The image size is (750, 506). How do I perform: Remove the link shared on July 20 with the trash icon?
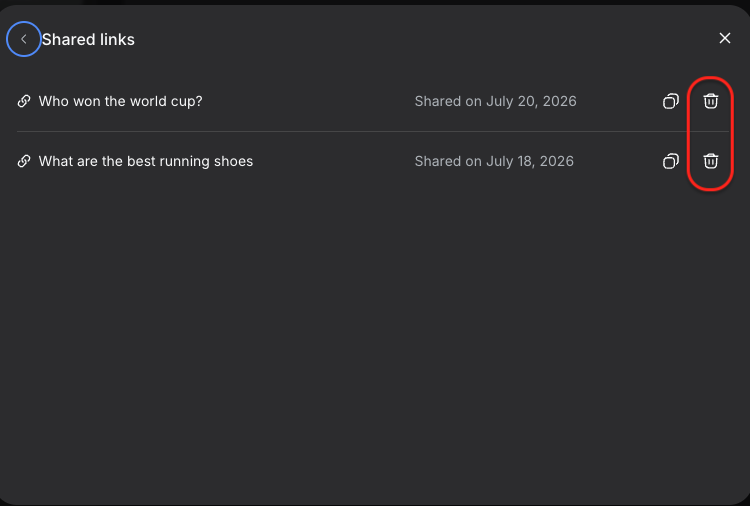pos(710,101)
